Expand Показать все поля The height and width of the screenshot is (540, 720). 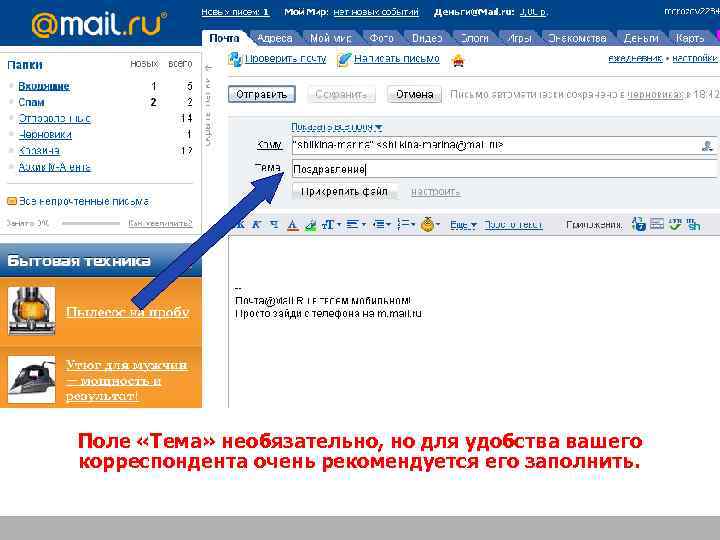click(x=336, y=127)
